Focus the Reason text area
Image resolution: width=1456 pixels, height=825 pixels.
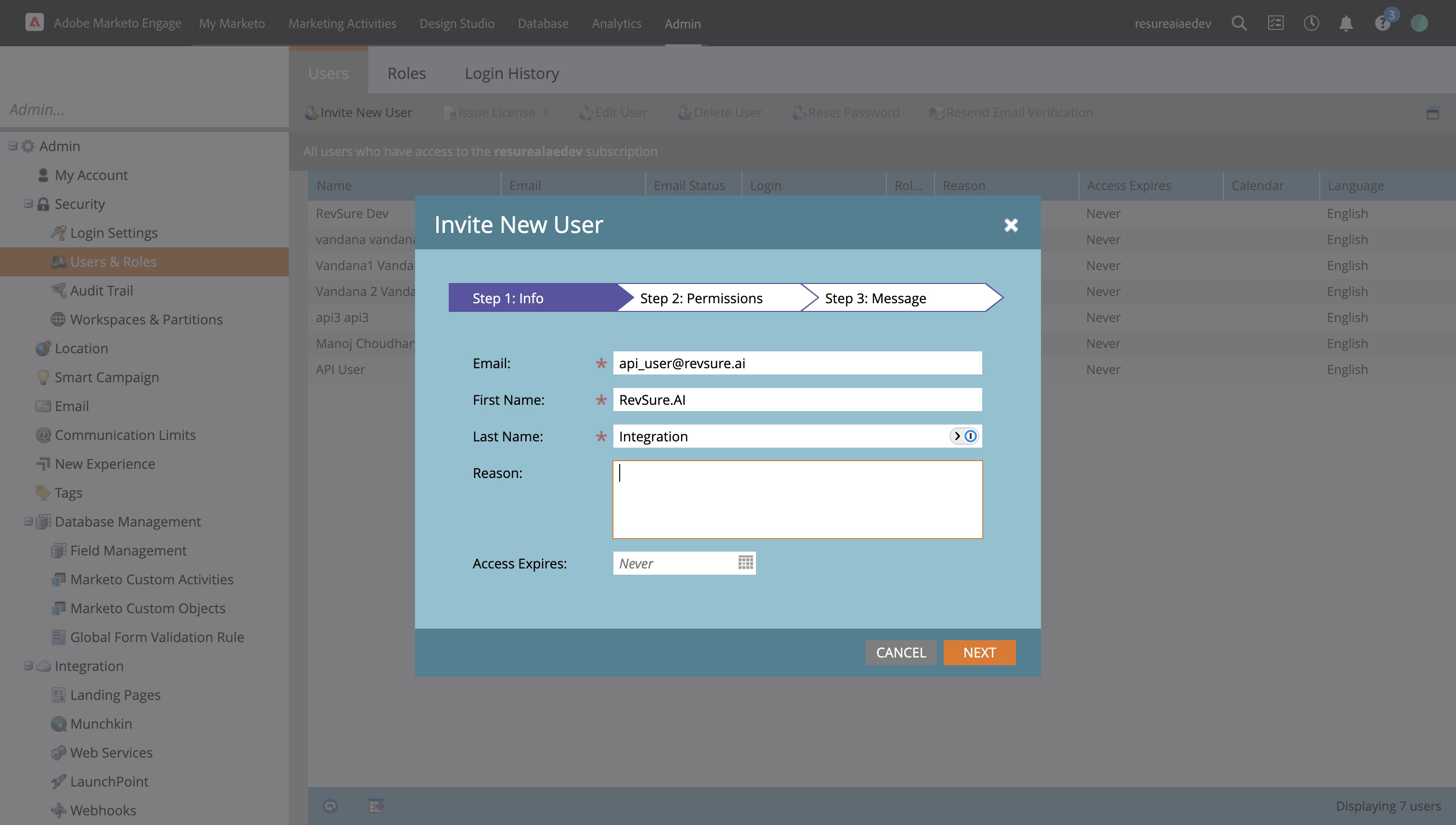click(x=797, y=499)
